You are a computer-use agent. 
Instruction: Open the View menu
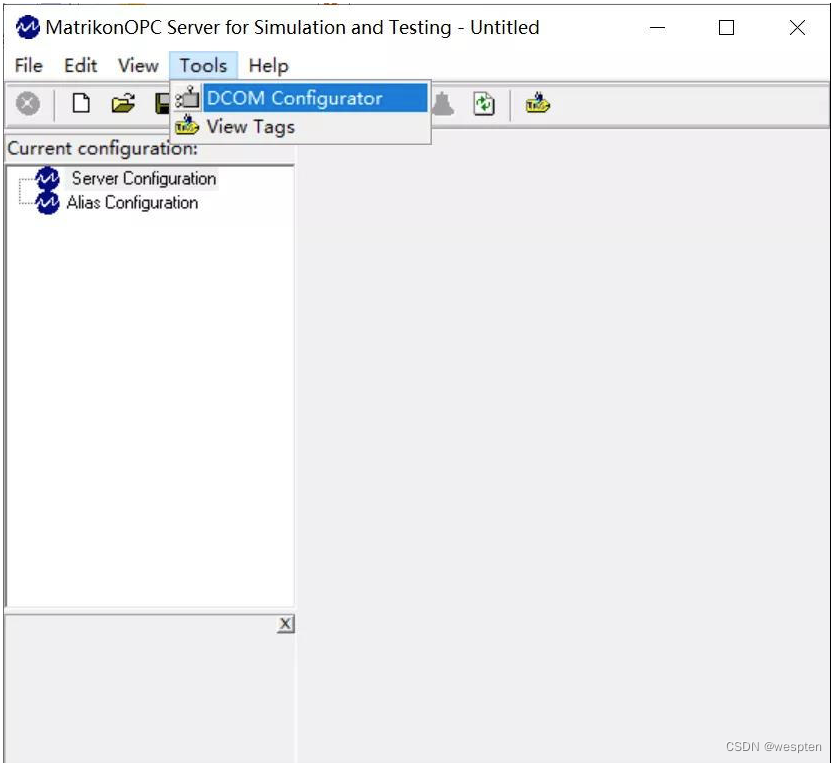click(138, 66)
